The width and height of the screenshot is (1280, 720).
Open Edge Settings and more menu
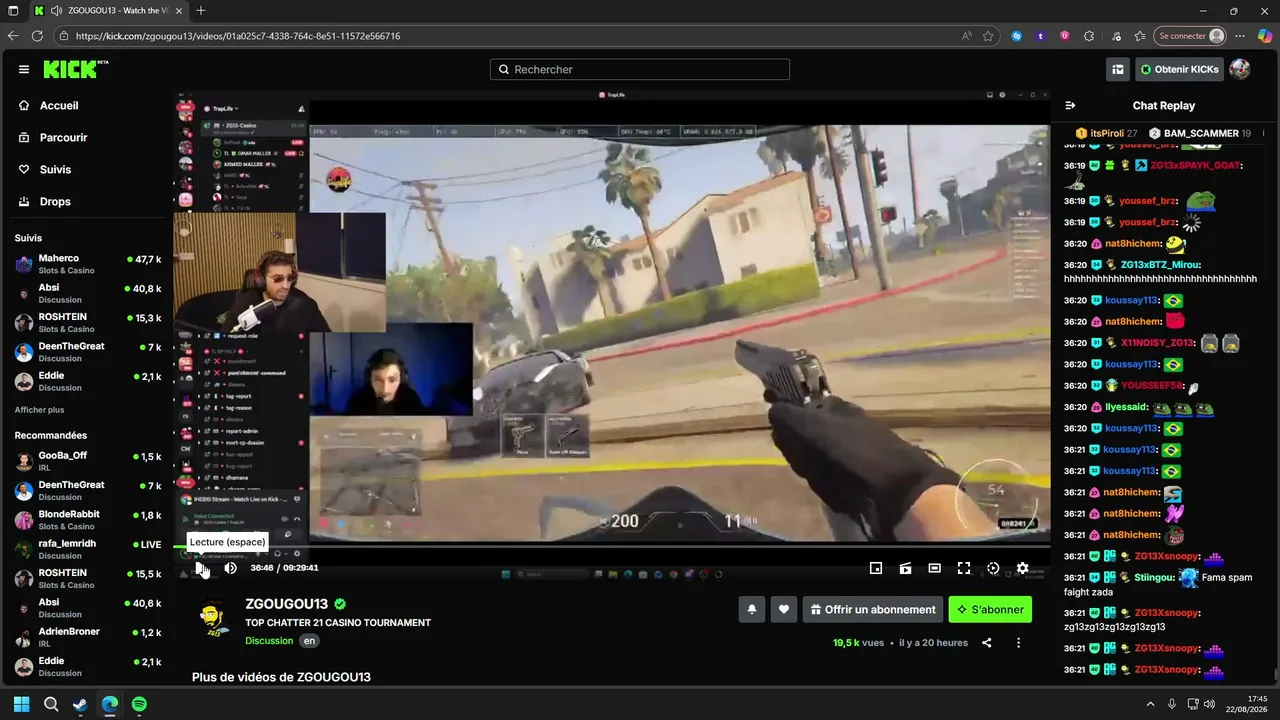[1241, 36]
